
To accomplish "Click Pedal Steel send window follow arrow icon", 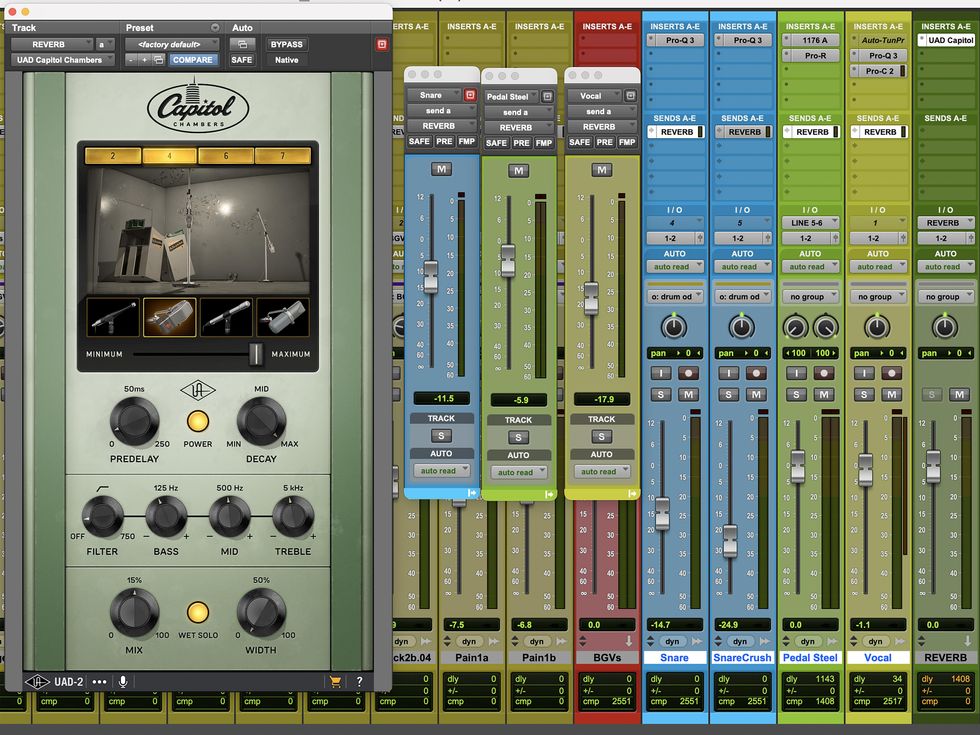I will 549,494.
